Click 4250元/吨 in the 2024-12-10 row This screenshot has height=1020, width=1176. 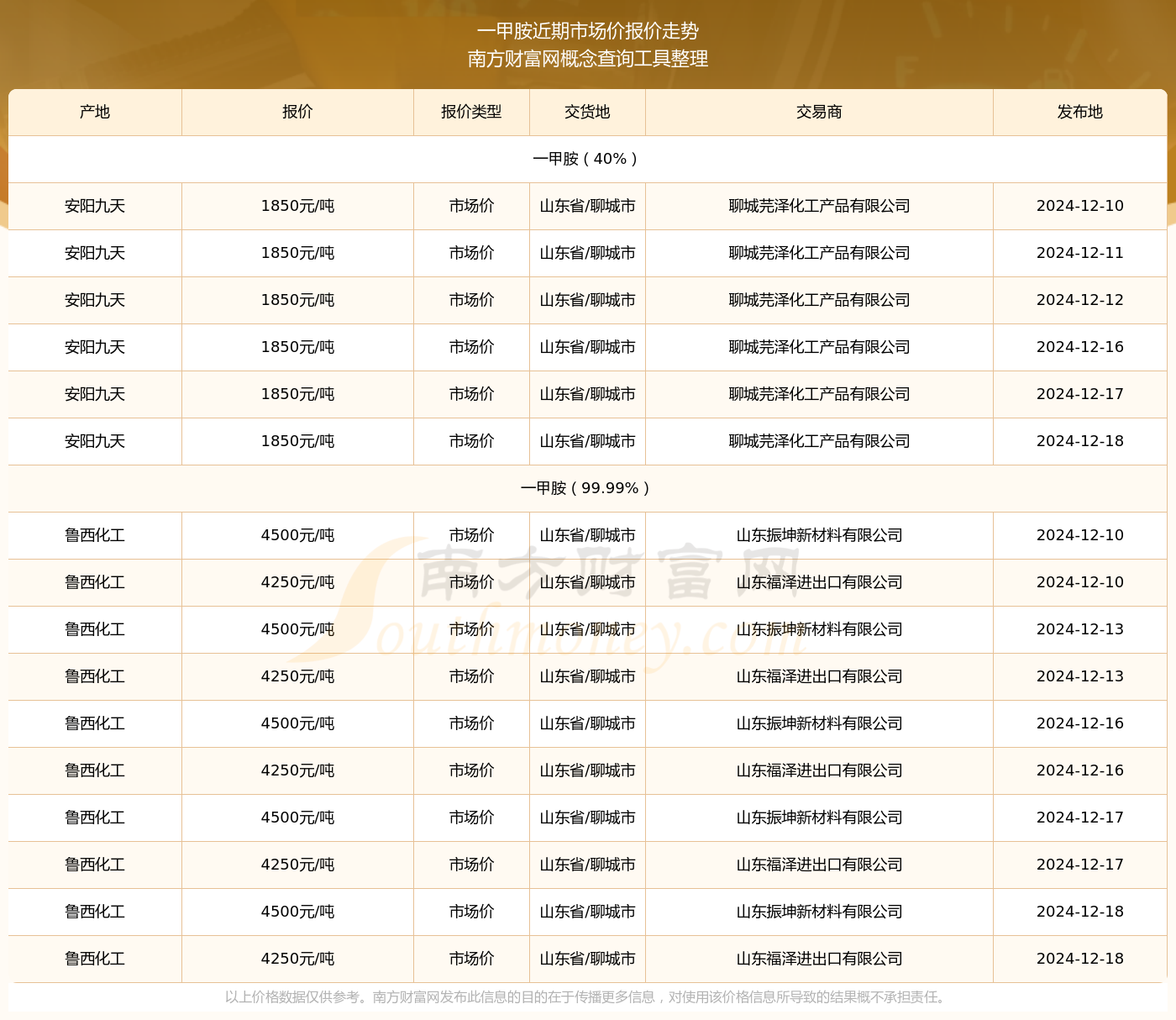(x=297, y=582)
